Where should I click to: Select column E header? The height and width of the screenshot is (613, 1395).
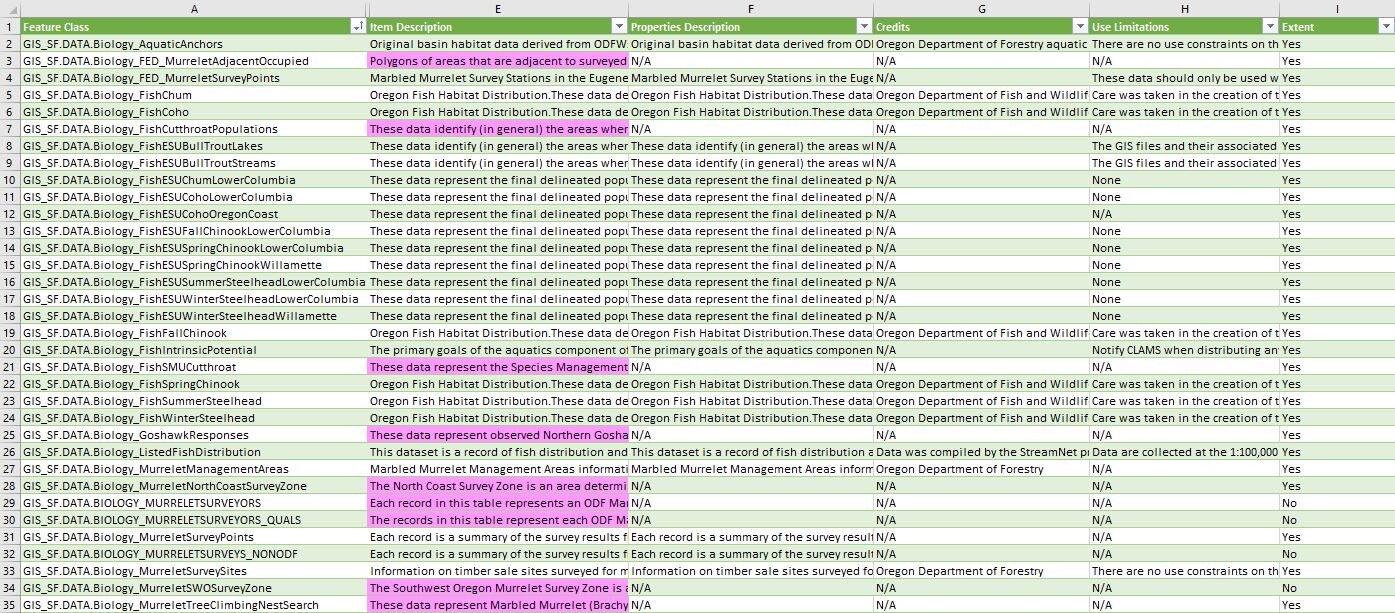click(498, 8)
